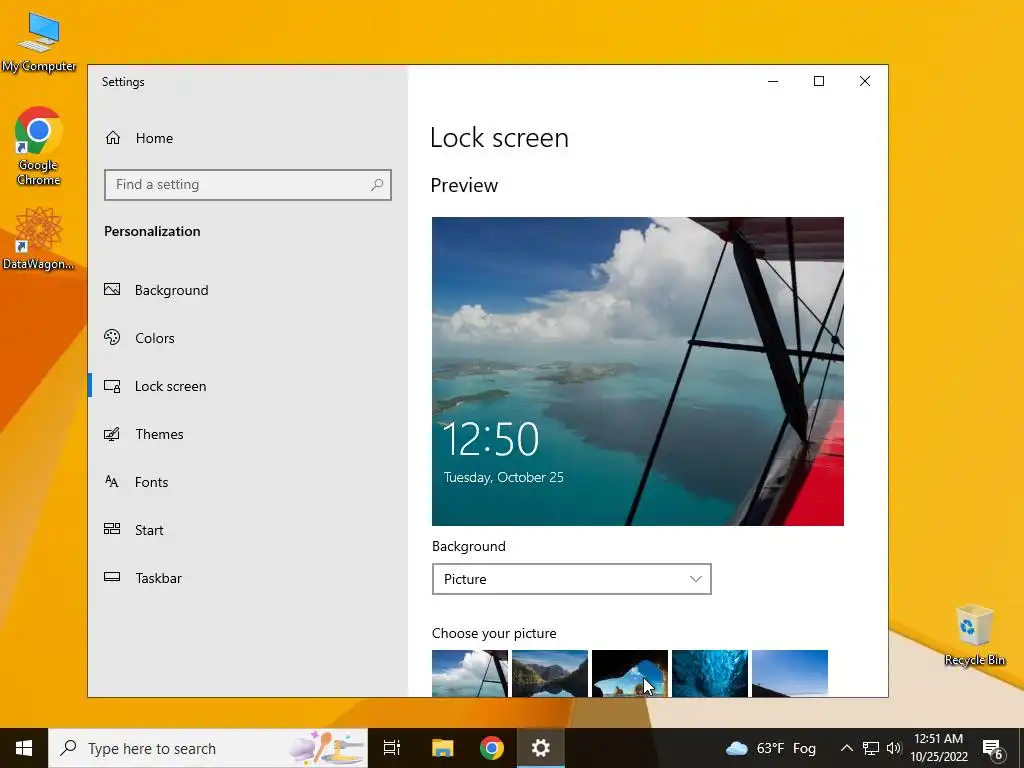The height and width of the screenshot is (768, 1024).
Task: Choose the mountain lake picture thumbnail
Action: click(550, 673)
